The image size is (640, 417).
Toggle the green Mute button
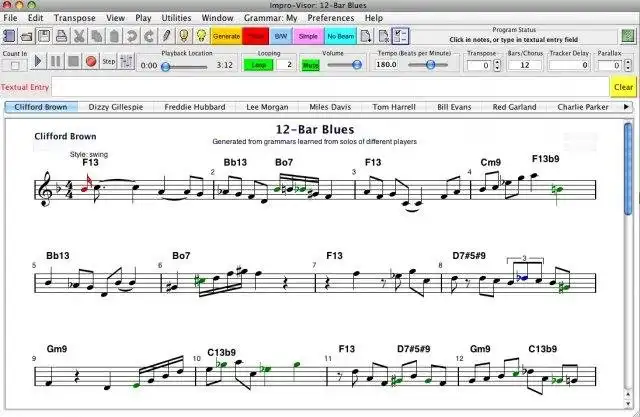click(310, 65)
